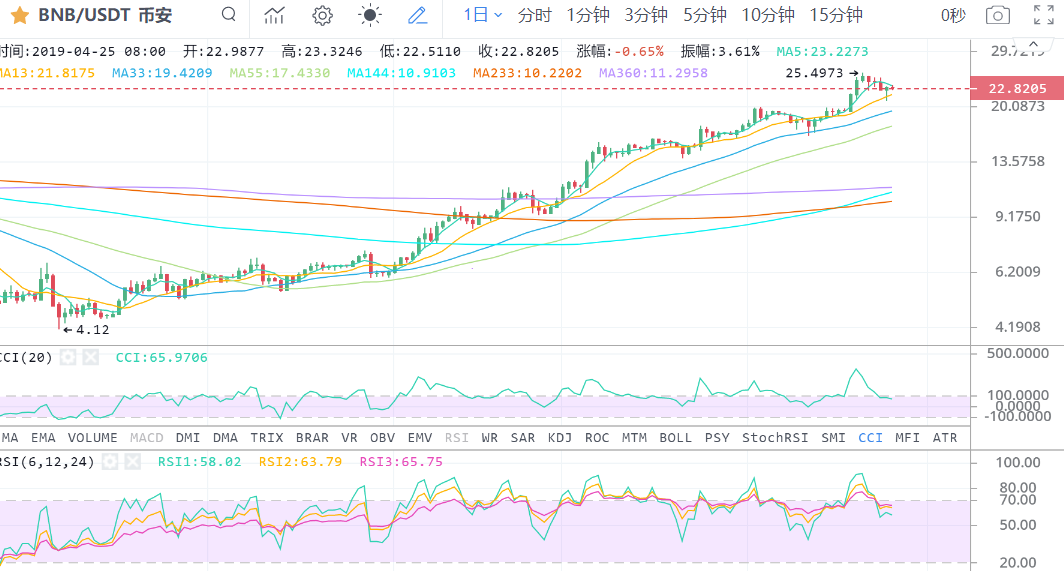Take a chart screenshot with camera icon

click(997, 15)
